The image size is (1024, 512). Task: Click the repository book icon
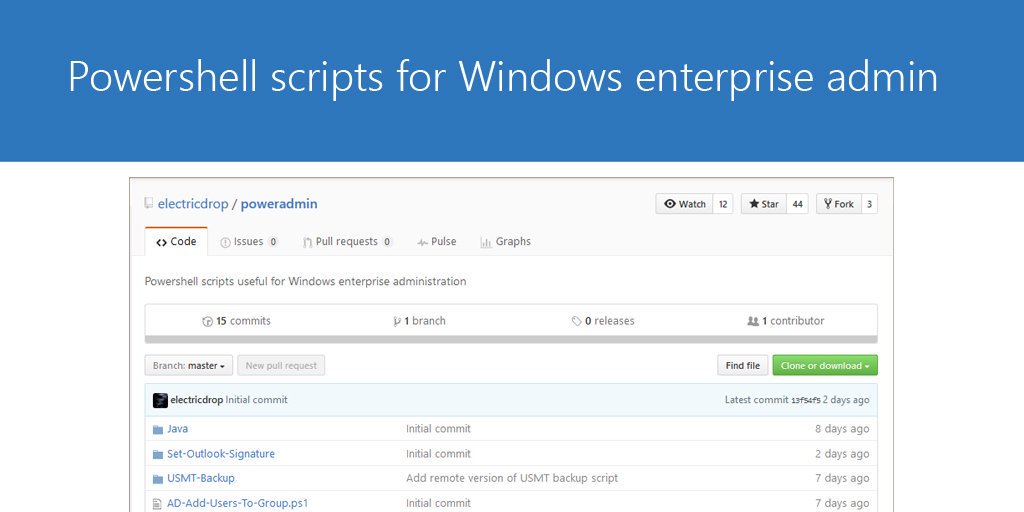[149, 203]
